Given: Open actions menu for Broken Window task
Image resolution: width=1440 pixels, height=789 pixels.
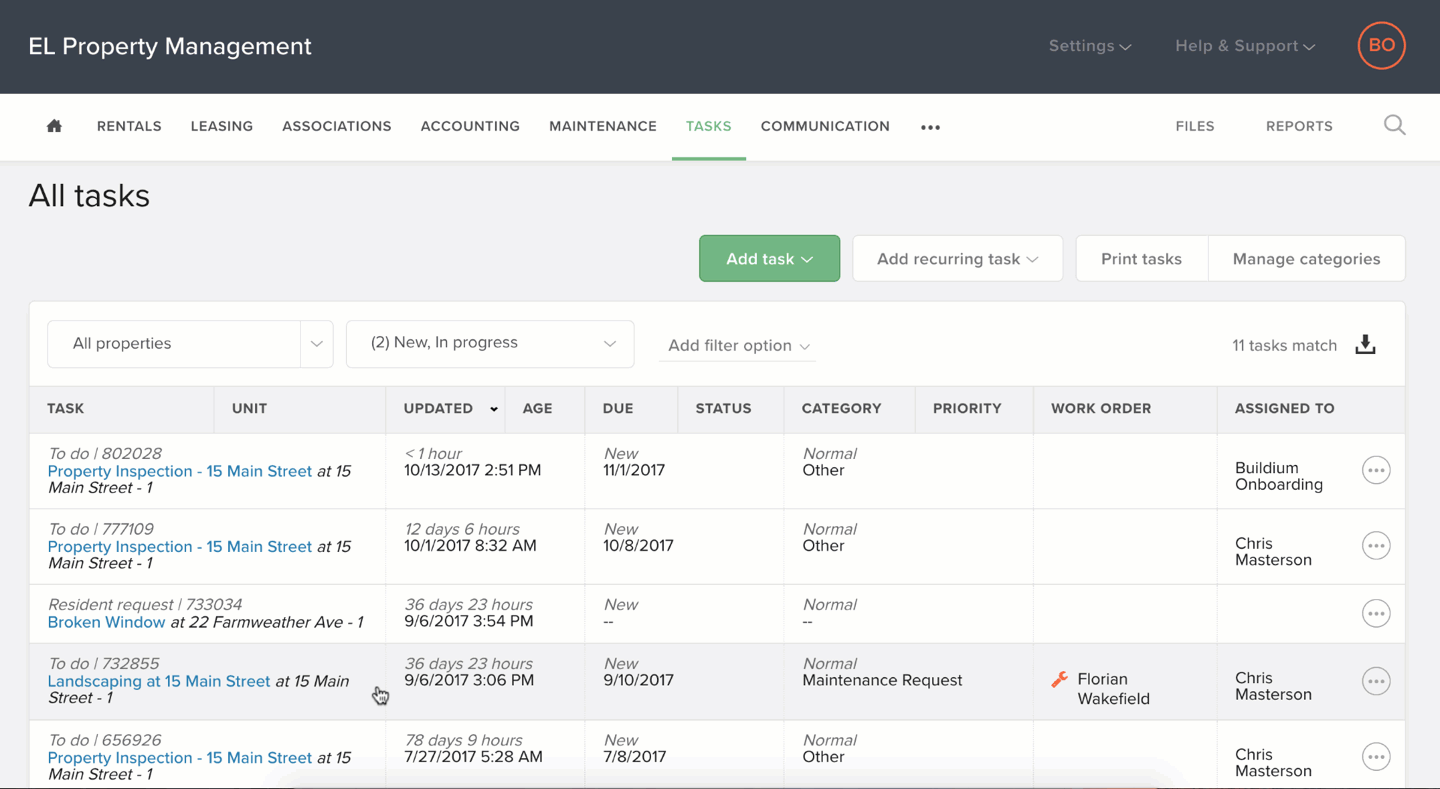Looking at the screenshot, I should [1376, 614].
